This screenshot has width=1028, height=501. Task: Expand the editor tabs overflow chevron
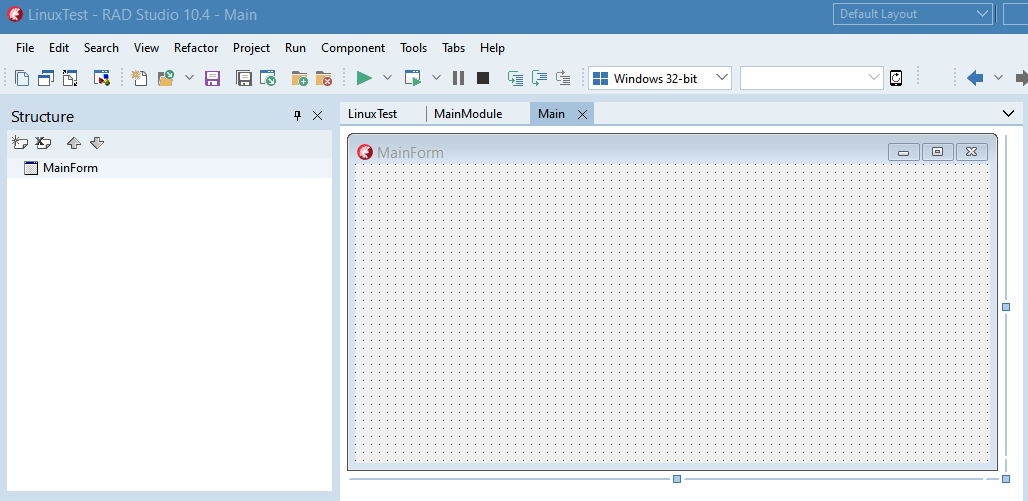point(1008,114)
